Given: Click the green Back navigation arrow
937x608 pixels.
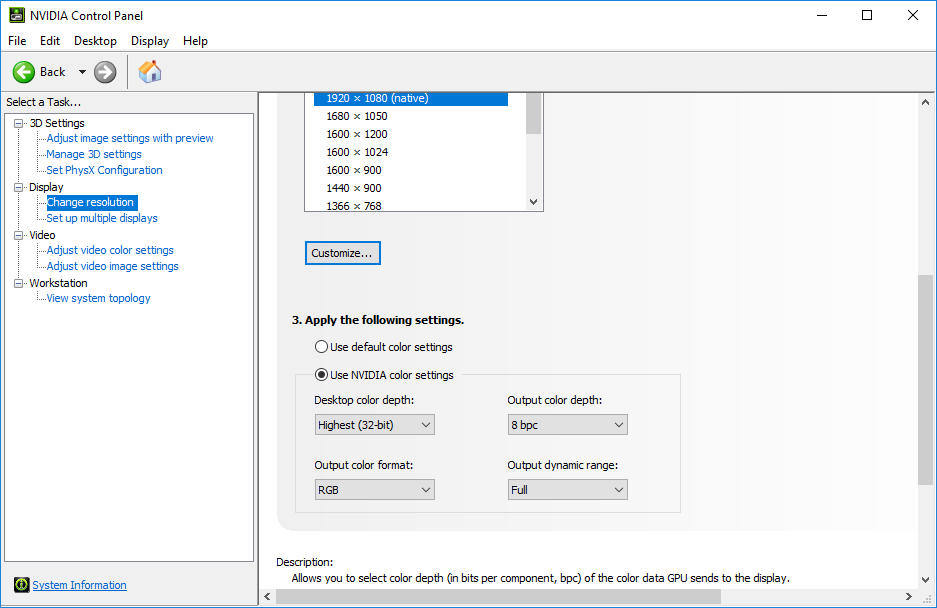Looking at the screenshot, I should pyautogui.click(x=23, y=71).
